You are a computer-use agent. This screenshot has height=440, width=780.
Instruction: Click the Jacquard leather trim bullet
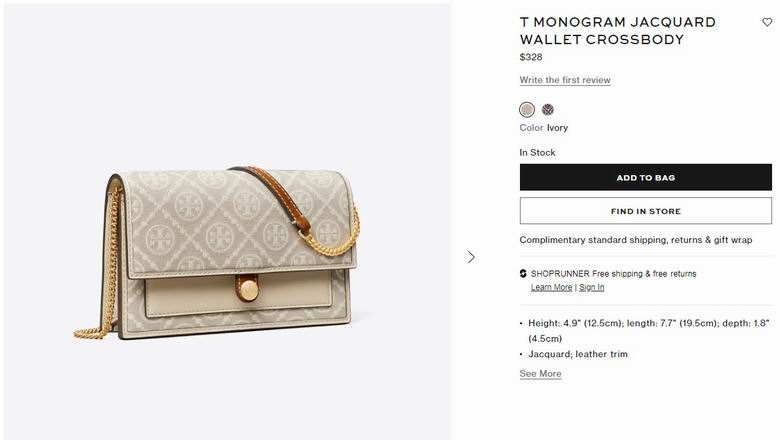tap(578, 354)
